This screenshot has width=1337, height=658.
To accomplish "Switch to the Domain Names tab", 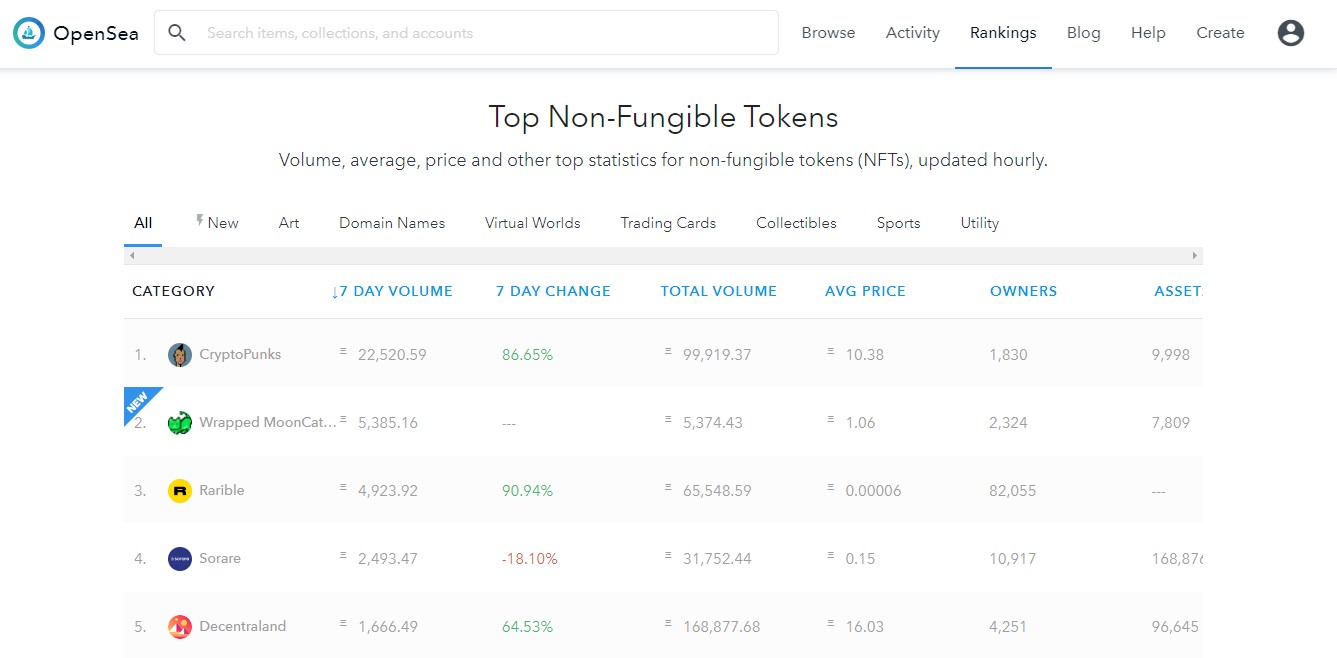I will point(392,223).
